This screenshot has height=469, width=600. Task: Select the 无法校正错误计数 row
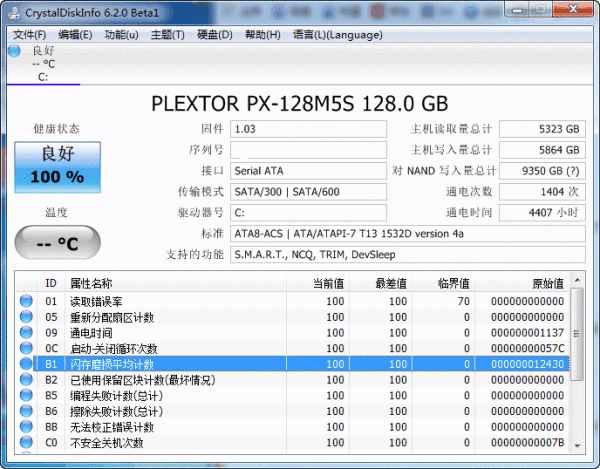tap(293, 427)
